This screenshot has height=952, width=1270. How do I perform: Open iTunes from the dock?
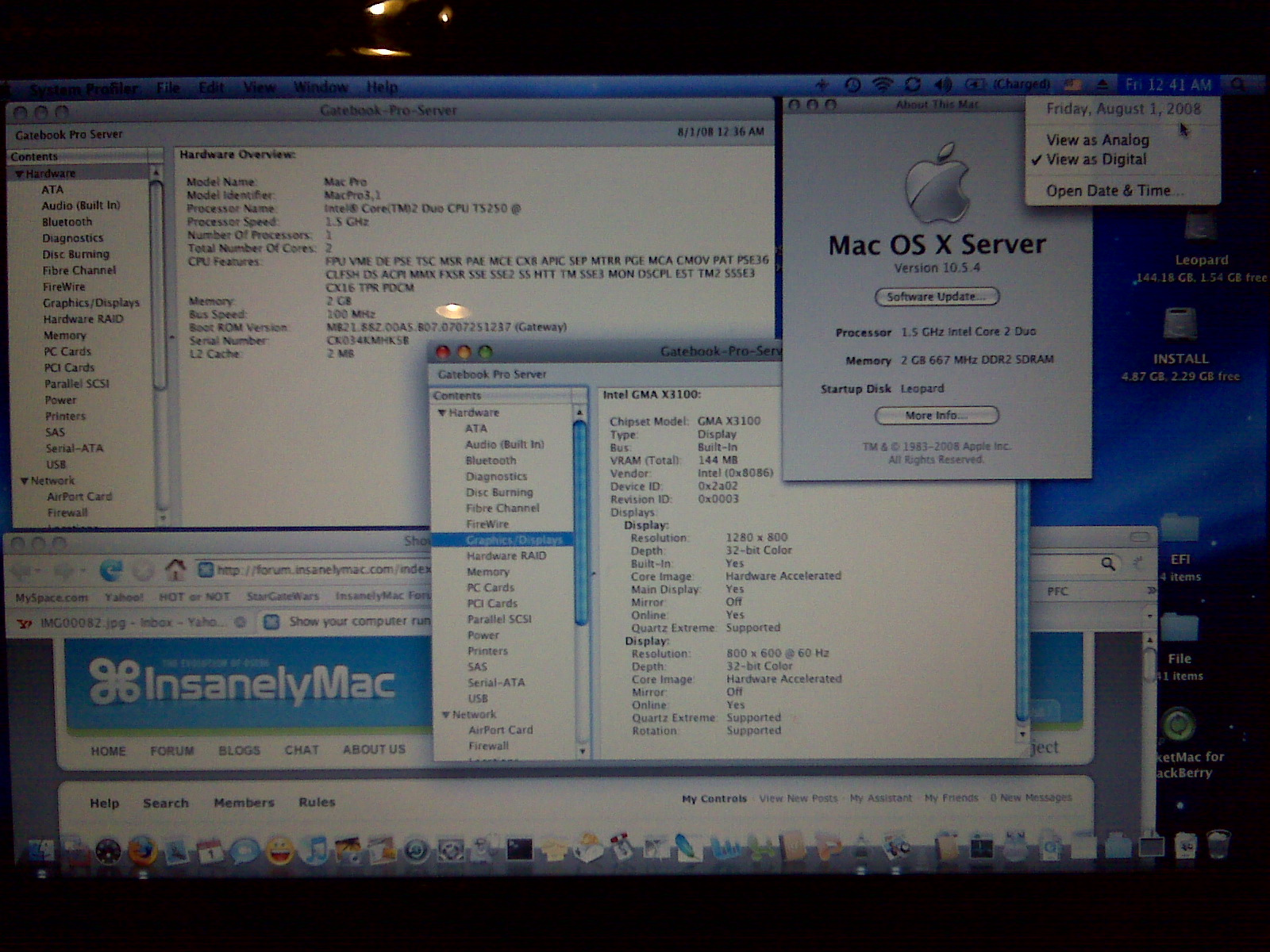315,851
